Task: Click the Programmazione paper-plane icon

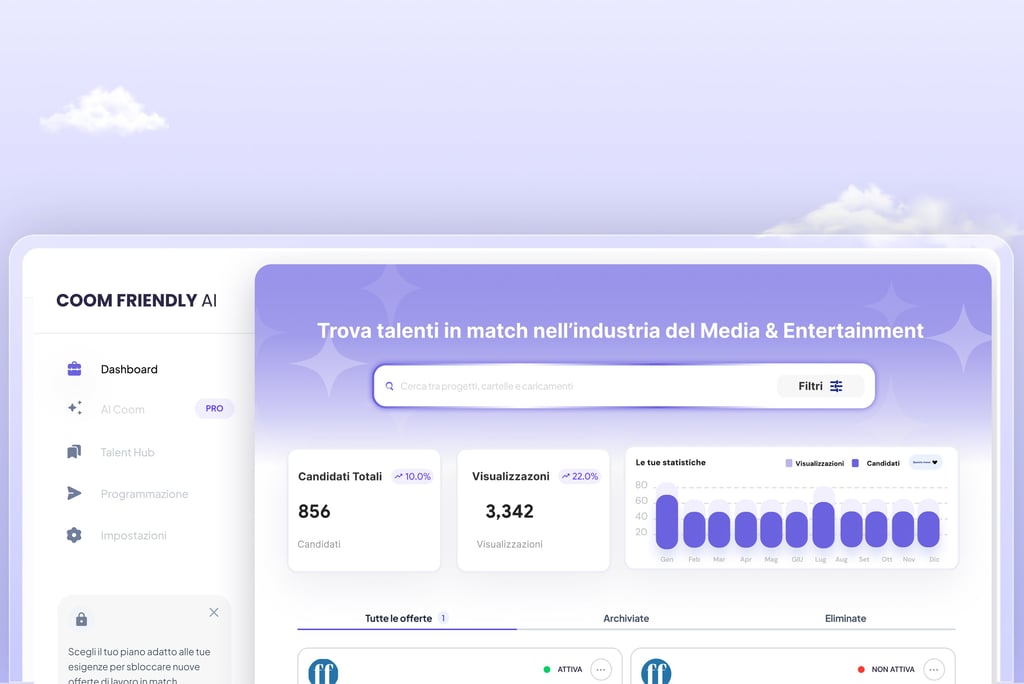Action: coord(74,493)
